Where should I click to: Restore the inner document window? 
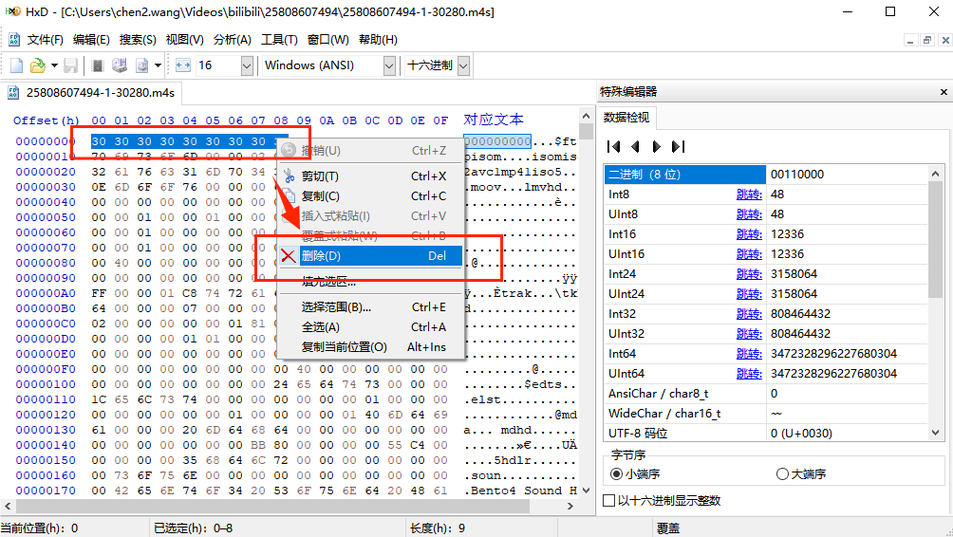(x=927, y=41)
